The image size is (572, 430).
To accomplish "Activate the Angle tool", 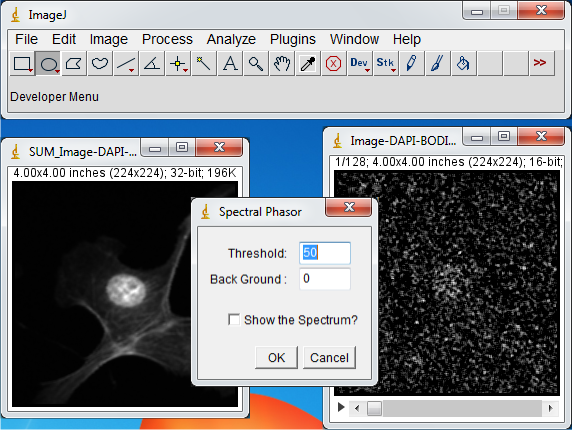I will click(x=152, y=64).
